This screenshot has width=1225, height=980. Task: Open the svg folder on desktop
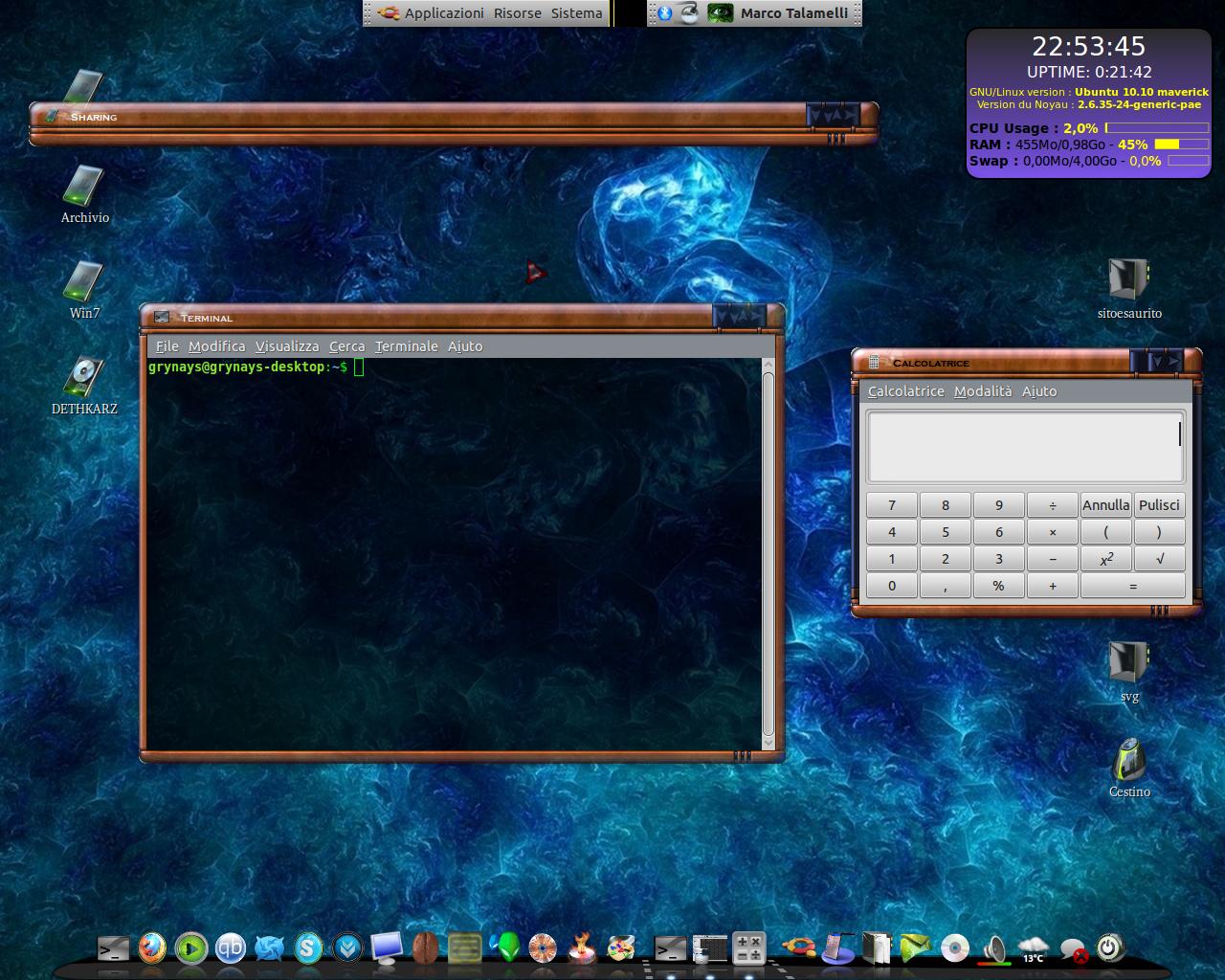click(1129, 671)
